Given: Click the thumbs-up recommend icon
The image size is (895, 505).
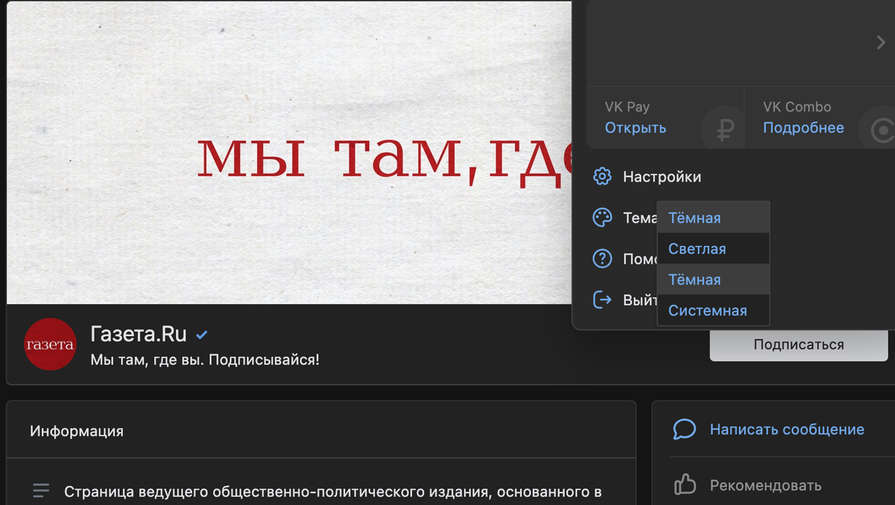Looking at the screenshot, I should click(x=684, y=484).
